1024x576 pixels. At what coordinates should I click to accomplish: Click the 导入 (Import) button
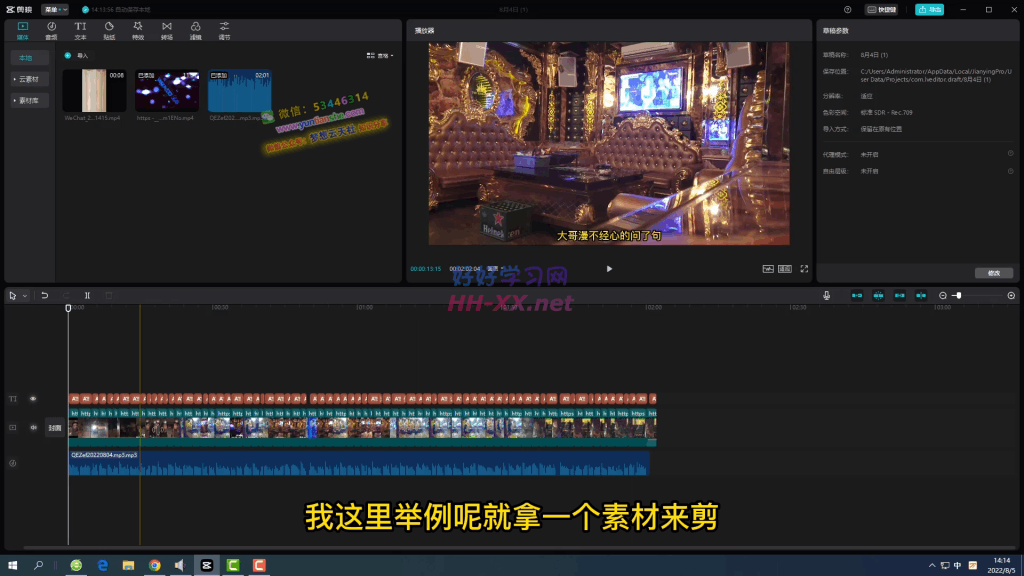point(76,56)
